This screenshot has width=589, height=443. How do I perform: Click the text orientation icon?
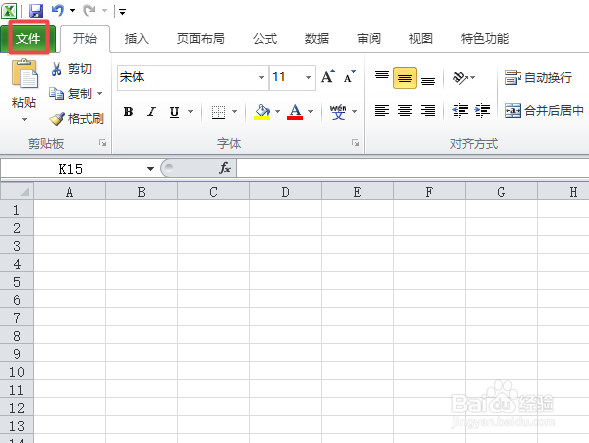click(460, 78)
